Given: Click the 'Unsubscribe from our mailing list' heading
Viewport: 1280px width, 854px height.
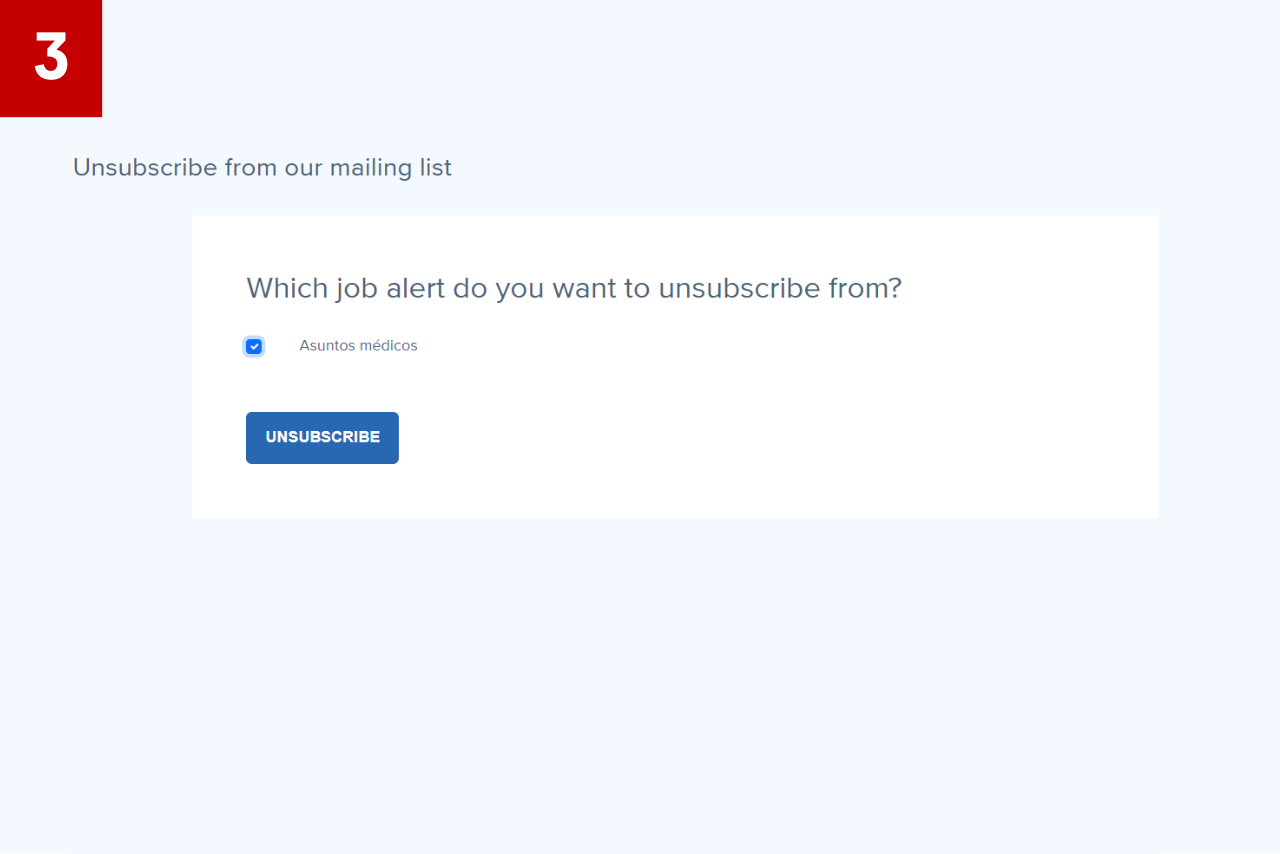Looking at the screenshot, I should tap(262, 168).
